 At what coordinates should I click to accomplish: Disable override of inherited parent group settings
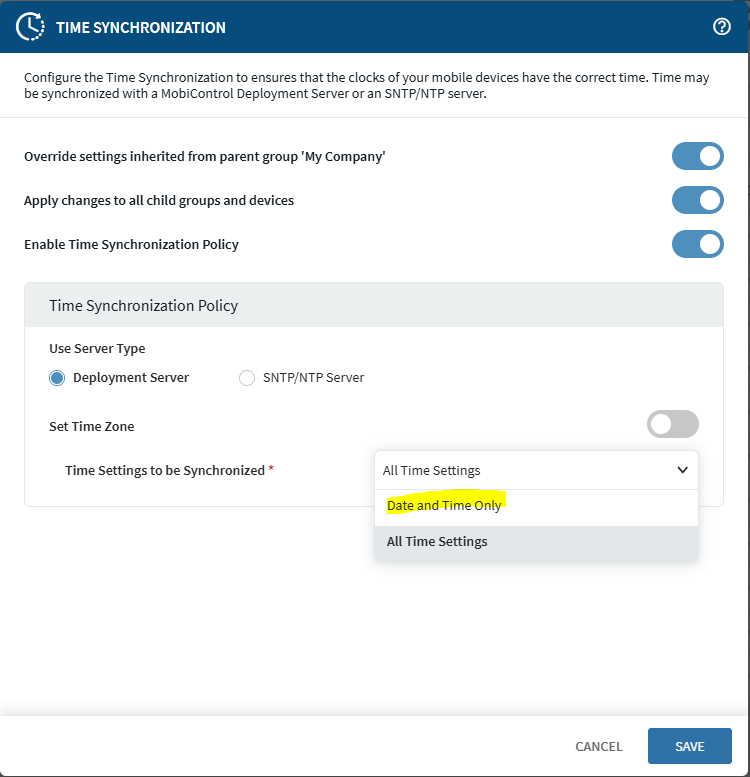(x=697, y=157)
